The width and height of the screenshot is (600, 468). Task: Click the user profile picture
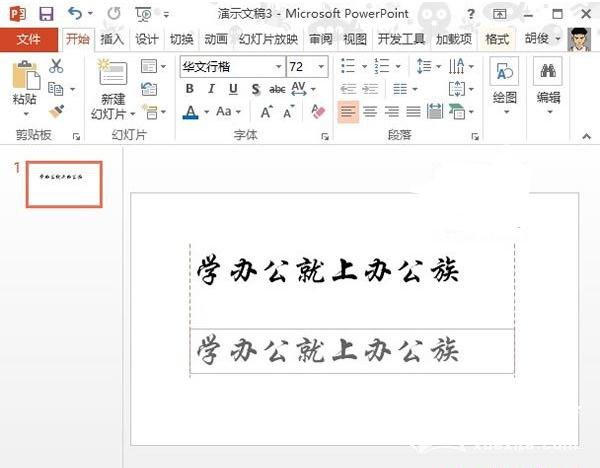(x=579, y=39)
